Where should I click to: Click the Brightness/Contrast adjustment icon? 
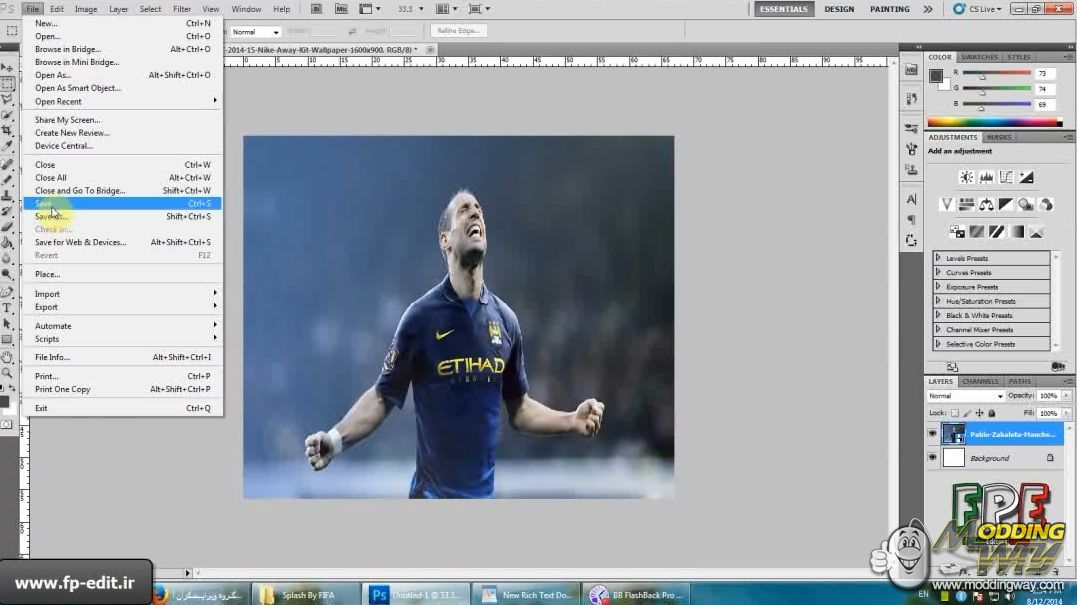click(966, 177)
